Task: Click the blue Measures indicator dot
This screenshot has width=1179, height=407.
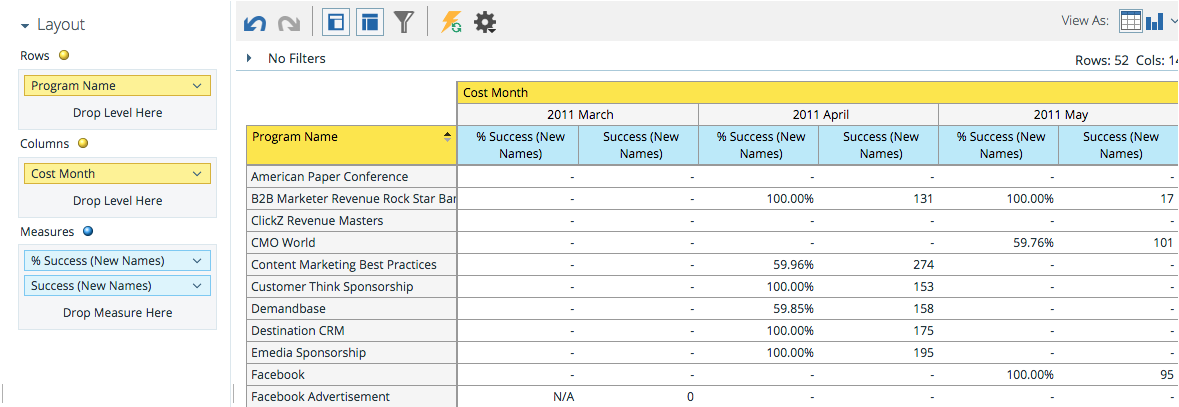Action: 87,232
